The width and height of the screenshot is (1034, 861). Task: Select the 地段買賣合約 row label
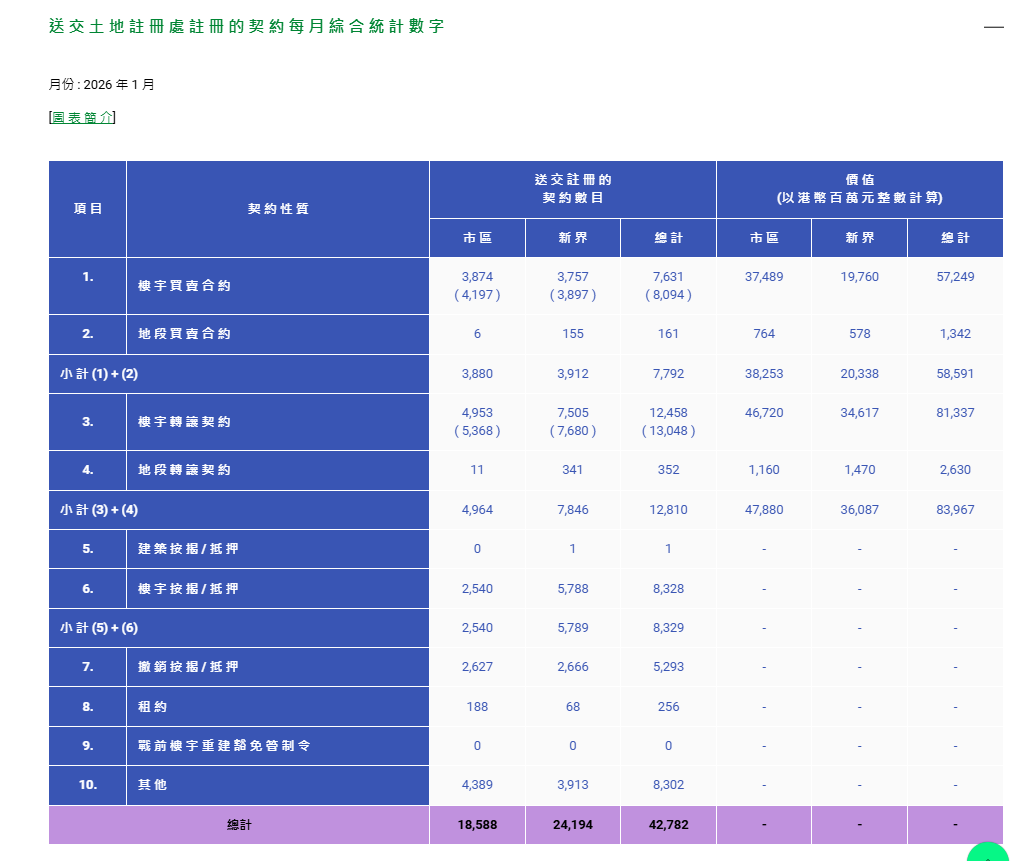pos(185,334)
